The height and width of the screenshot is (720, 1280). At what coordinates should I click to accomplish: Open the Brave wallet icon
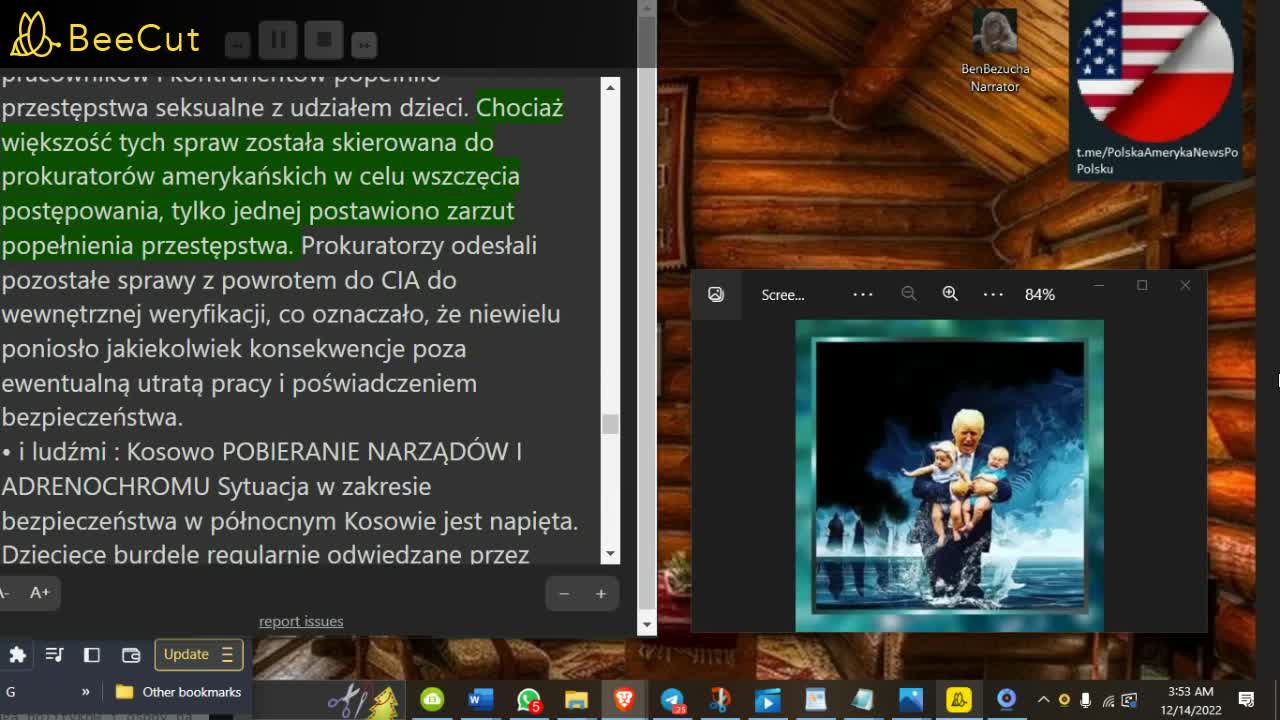tap(131, 655)
